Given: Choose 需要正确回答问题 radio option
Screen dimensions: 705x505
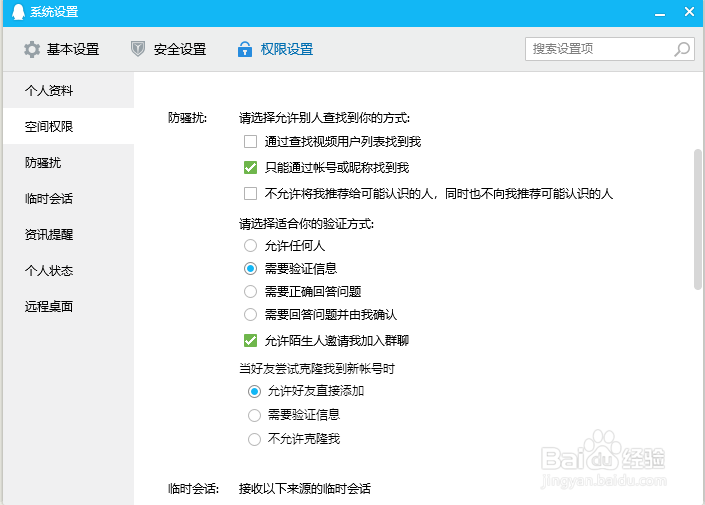Looking at the screenshot, I should 250,291.
